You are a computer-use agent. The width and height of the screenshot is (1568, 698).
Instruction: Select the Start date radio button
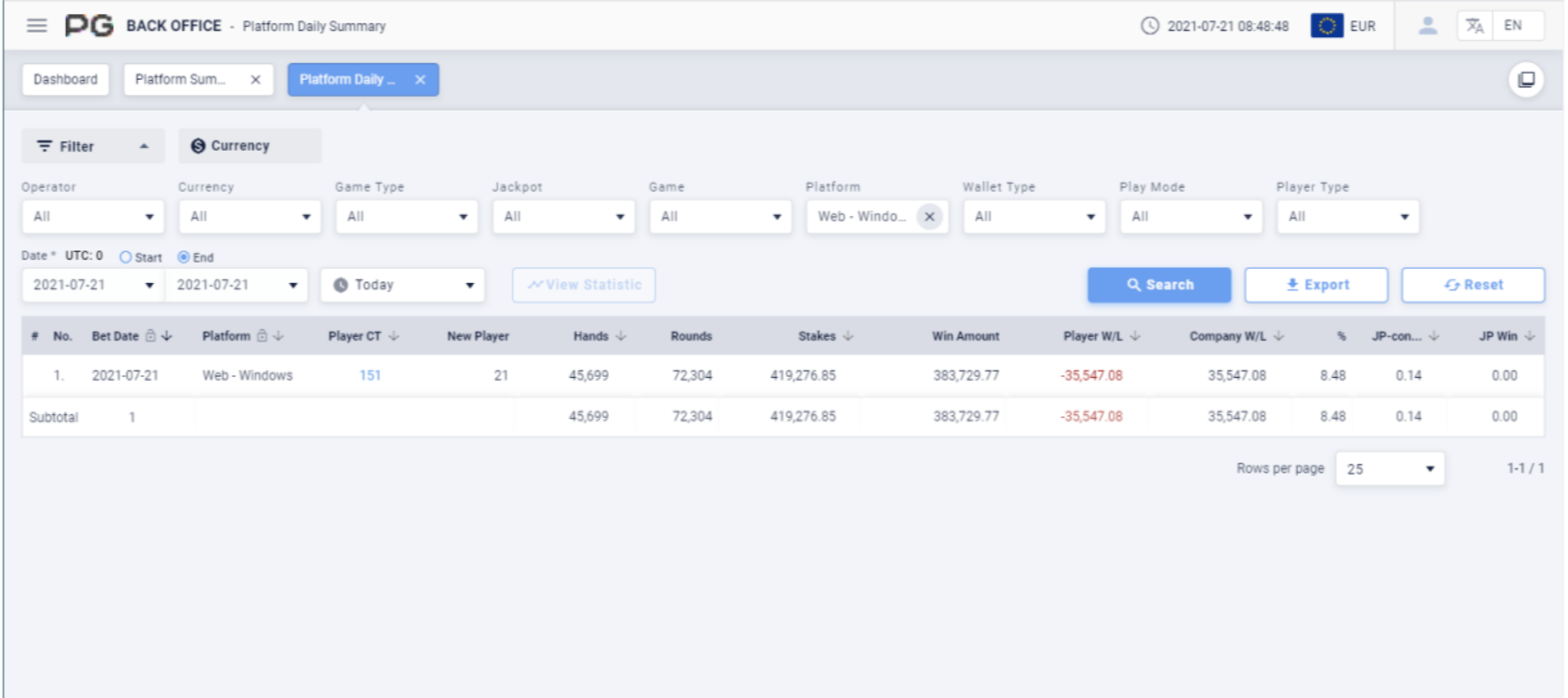(126, 257)
